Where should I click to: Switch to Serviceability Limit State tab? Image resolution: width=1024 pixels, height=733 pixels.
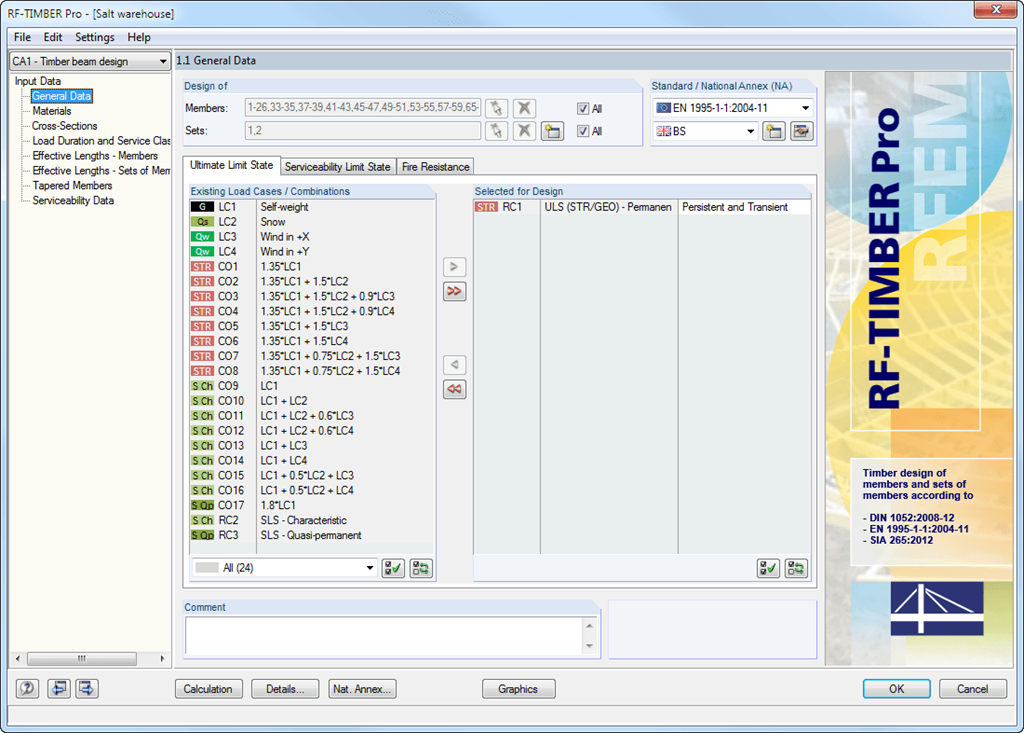[338, 167]
